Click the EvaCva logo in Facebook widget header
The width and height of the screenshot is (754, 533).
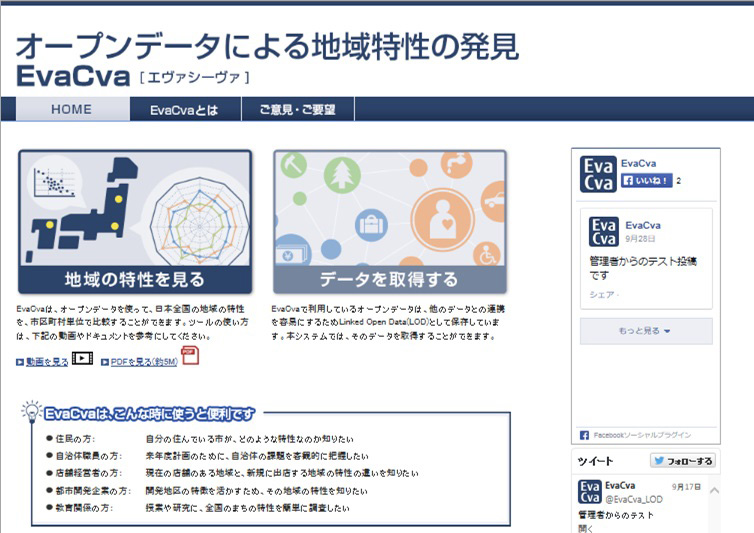coord(598,173)
